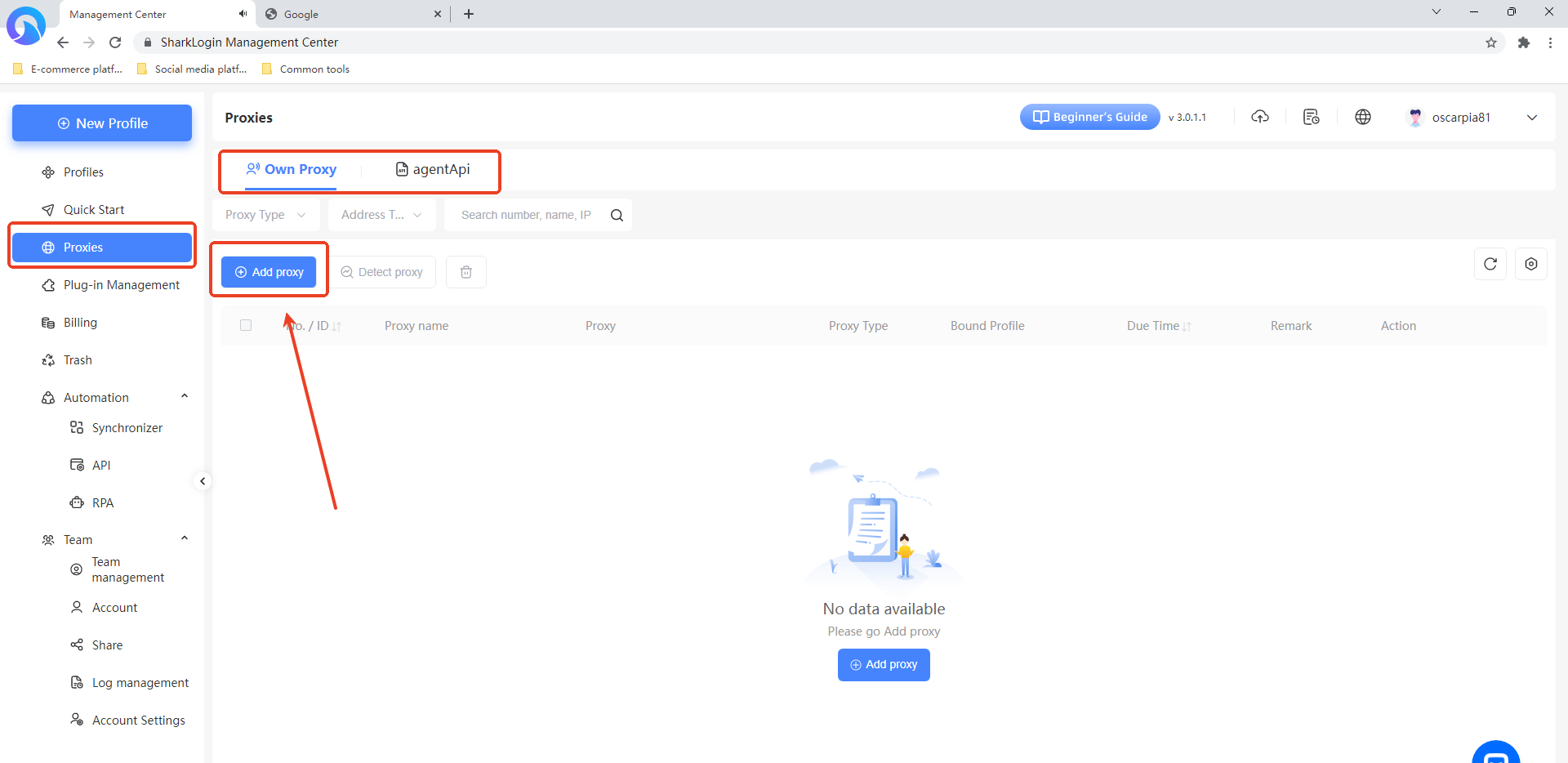1568x763 pixels.
Task: Collapse the sidebar with the arrow handle
Action: click(x=203, y=481)
